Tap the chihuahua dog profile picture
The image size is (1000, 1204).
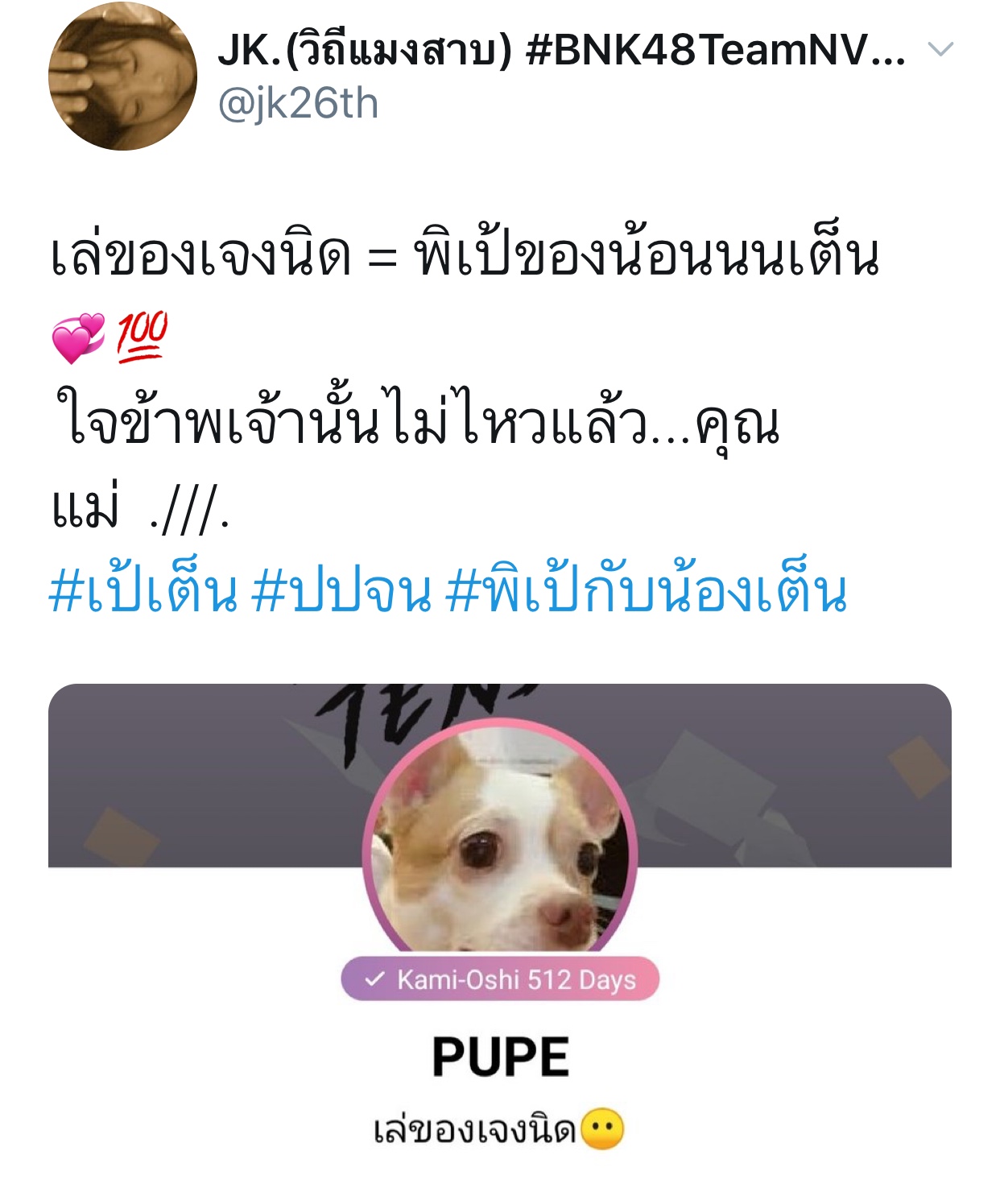click(x=500, y=838)
